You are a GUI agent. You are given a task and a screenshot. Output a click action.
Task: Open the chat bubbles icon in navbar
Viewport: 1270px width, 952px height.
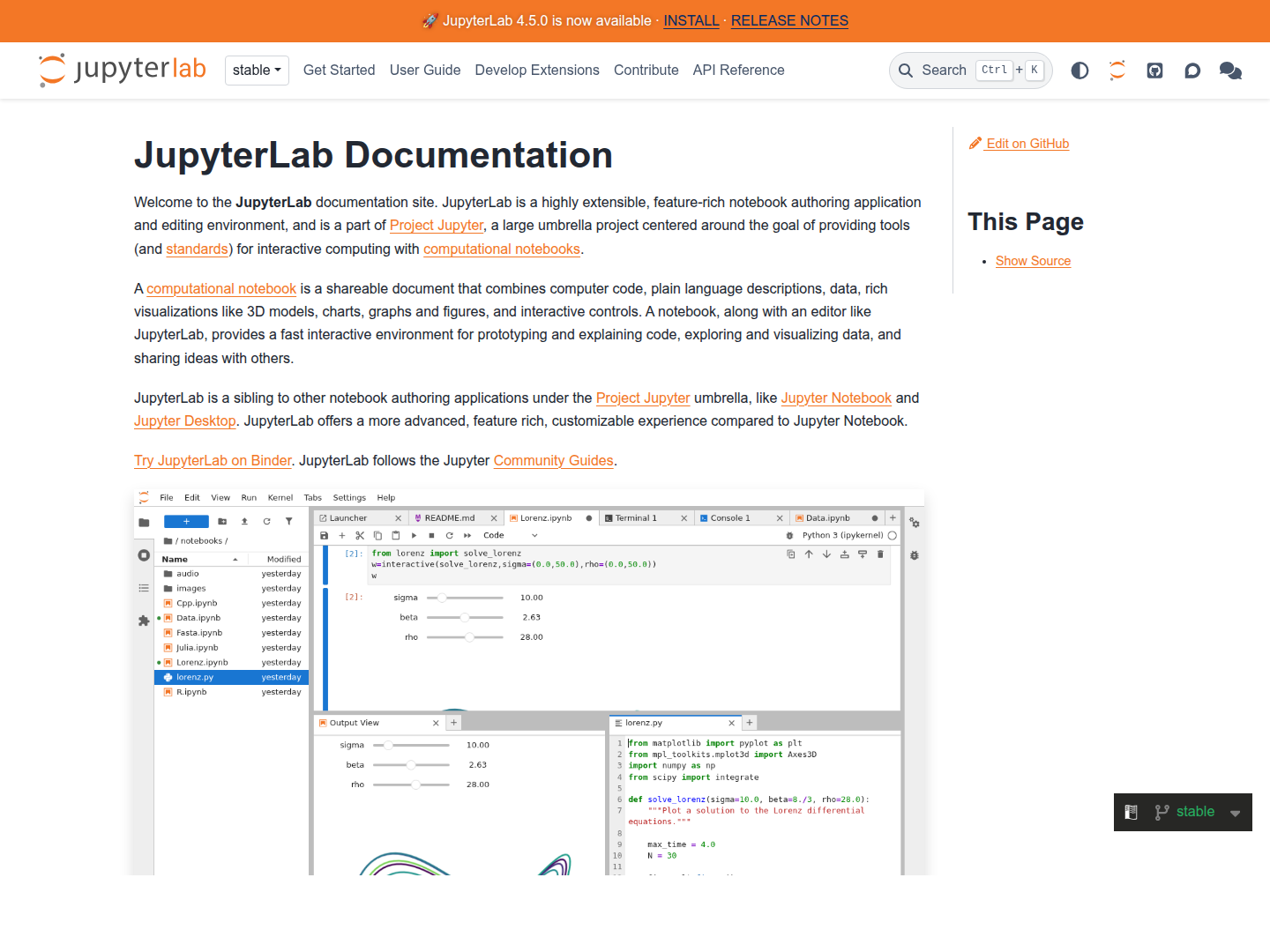[x=1230, y=71]
